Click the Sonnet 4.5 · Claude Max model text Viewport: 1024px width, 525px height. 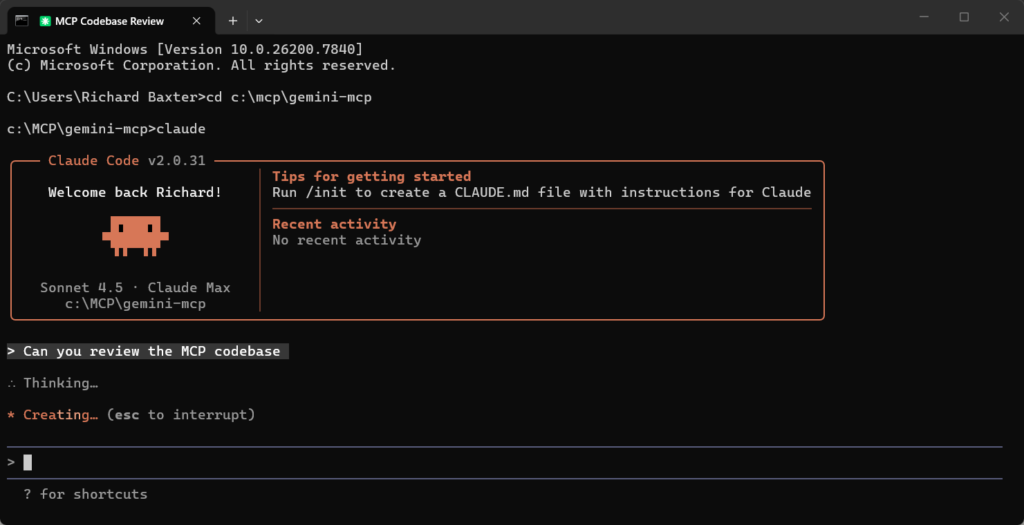coord(135,288)
